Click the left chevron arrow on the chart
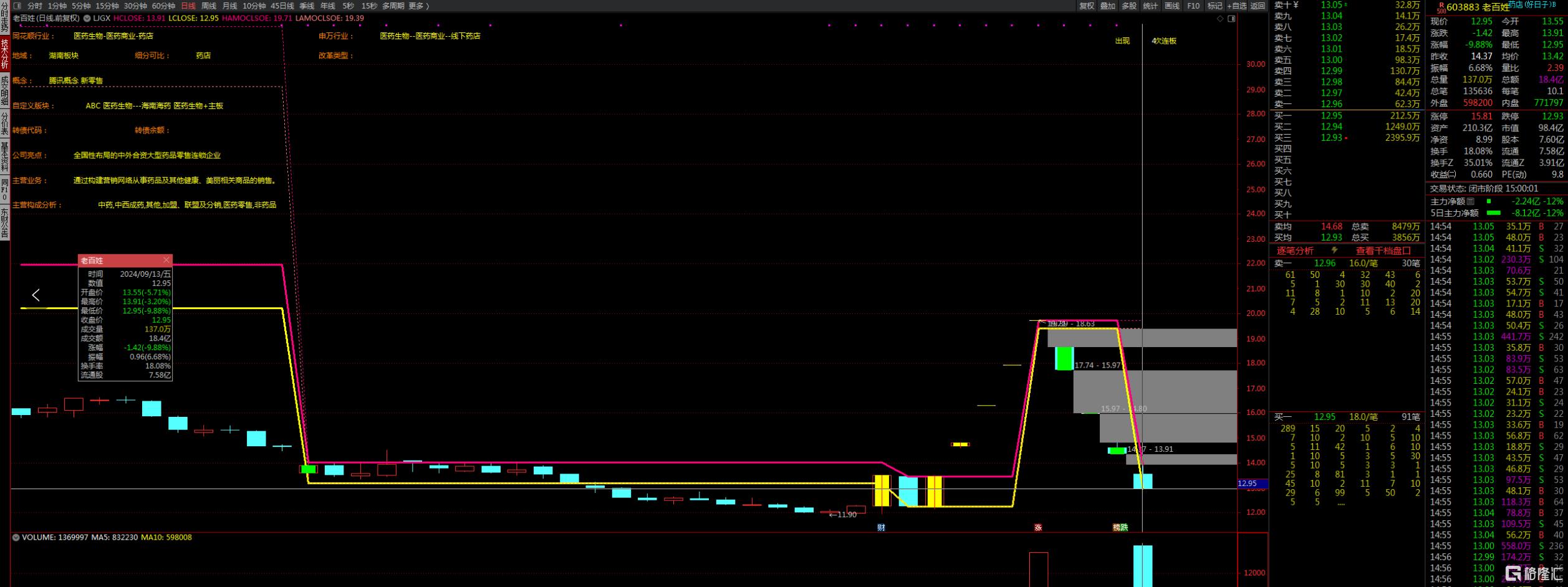 [36, 295]
